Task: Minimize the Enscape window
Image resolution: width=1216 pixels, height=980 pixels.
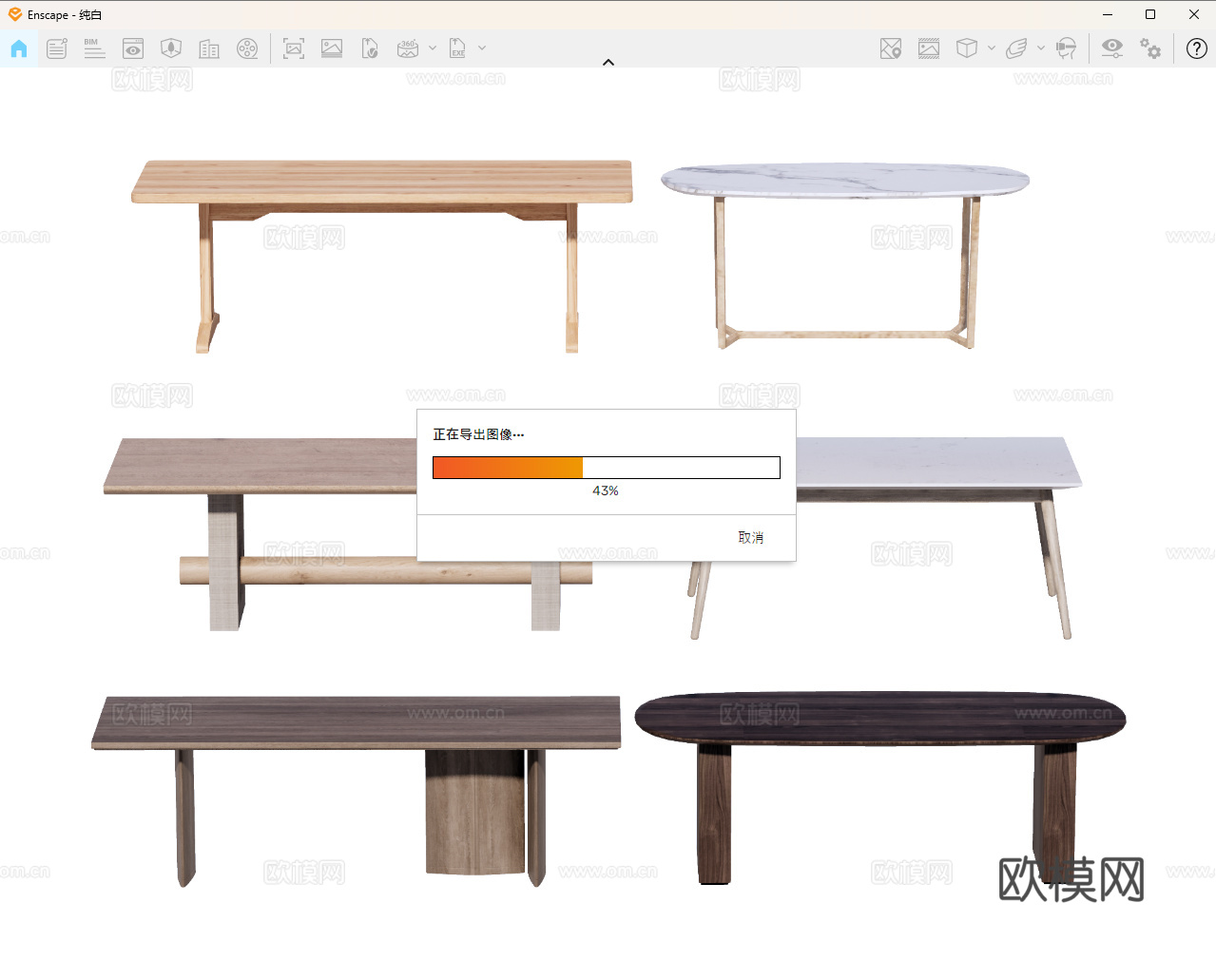Action: click(1108, 14)
